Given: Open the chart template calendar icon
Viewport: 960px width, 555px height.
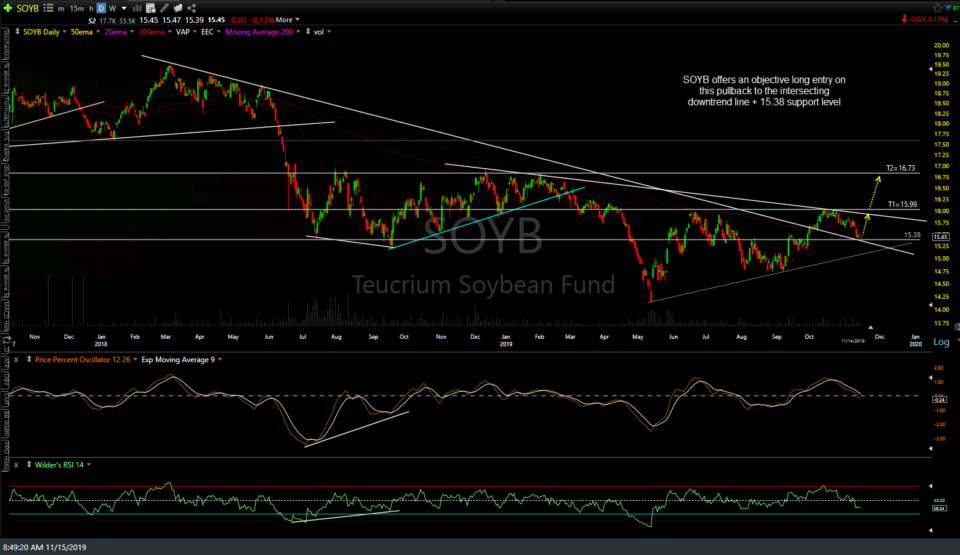Looking at the screenshot, I should pyautogui.click(x=151, y=9).
